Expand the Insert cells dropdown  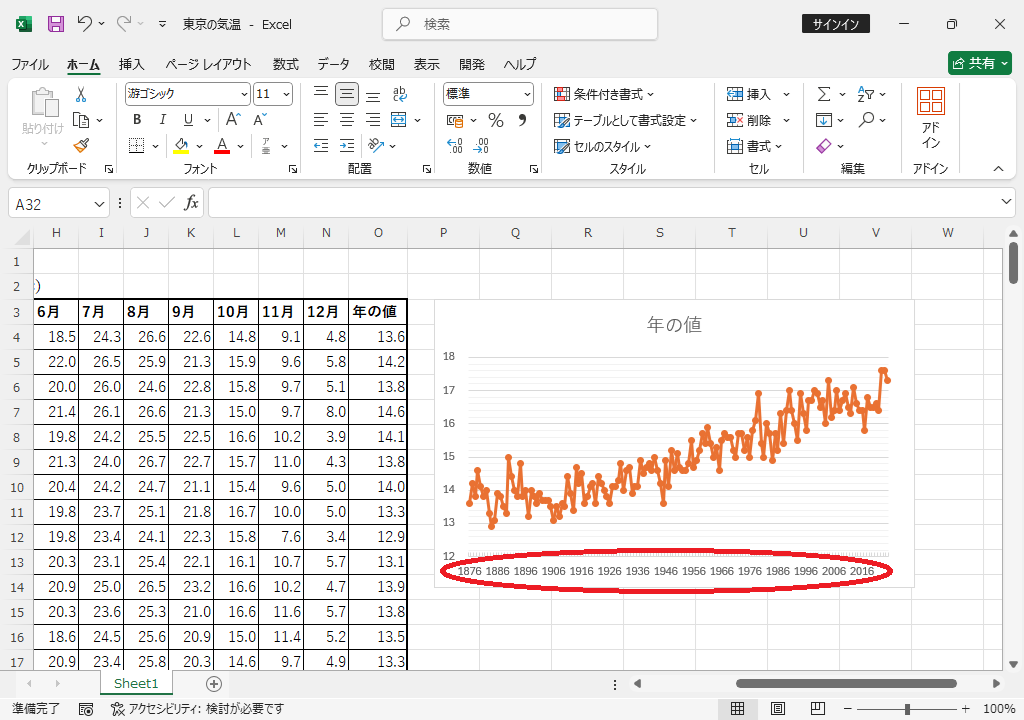click(x=786, y=94)
